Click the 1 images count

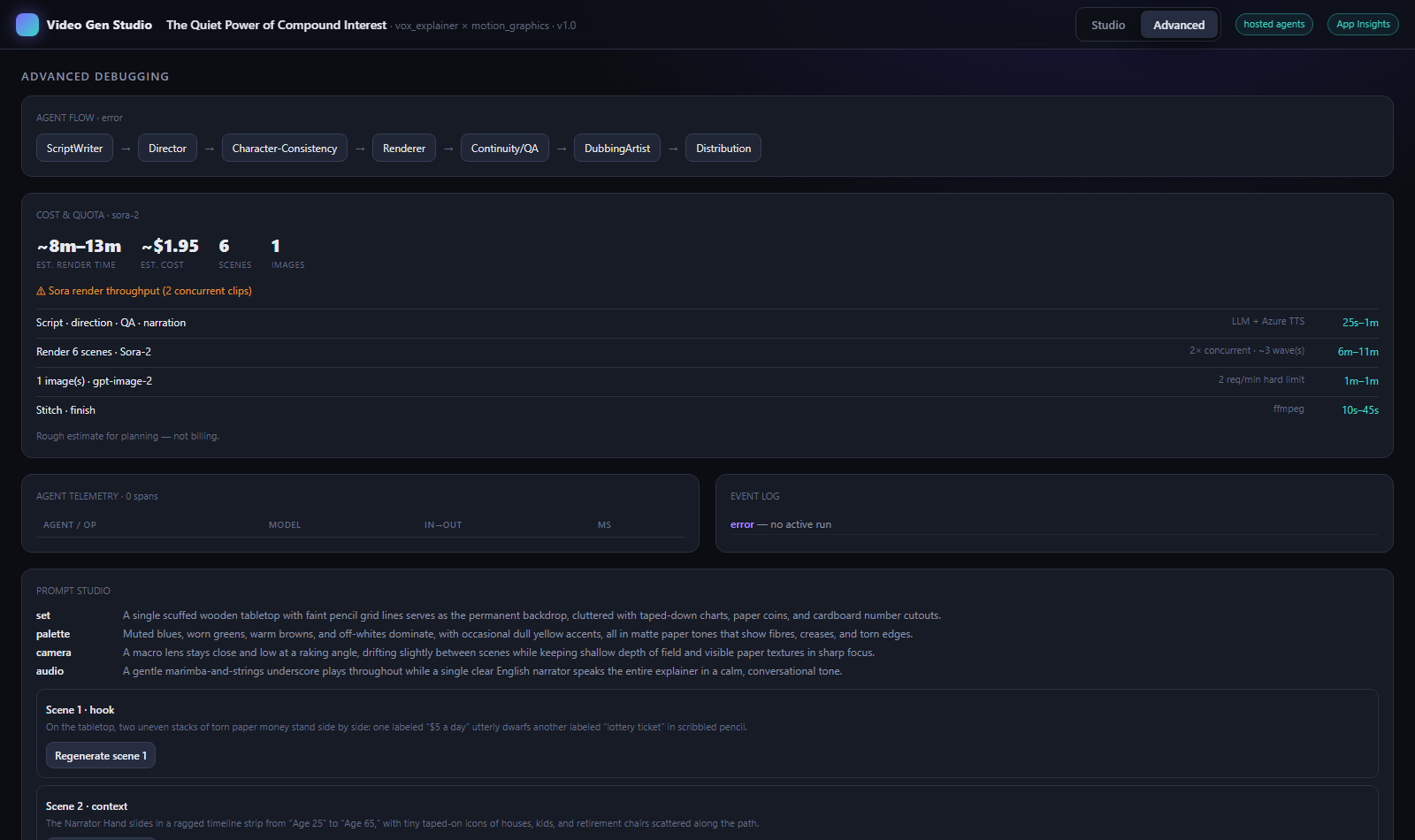click(275, 246)
